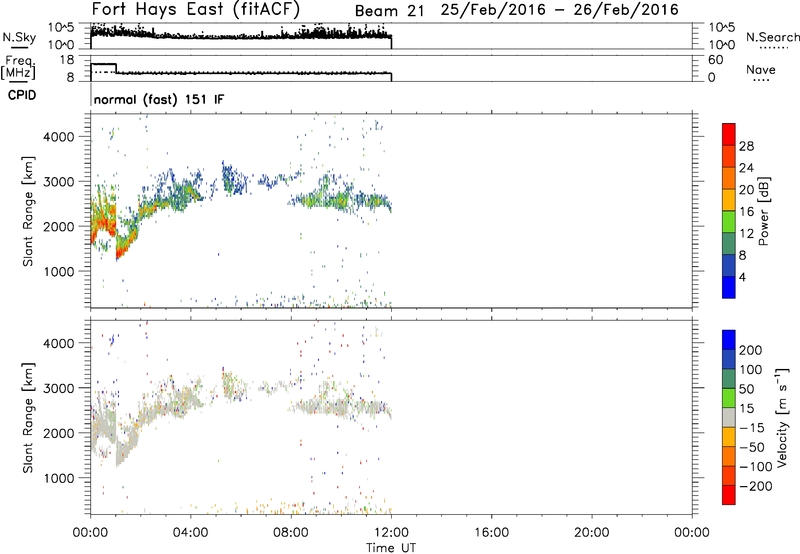Click the Velocity [m s-1] colorbar label

click(x=781, y=417)
